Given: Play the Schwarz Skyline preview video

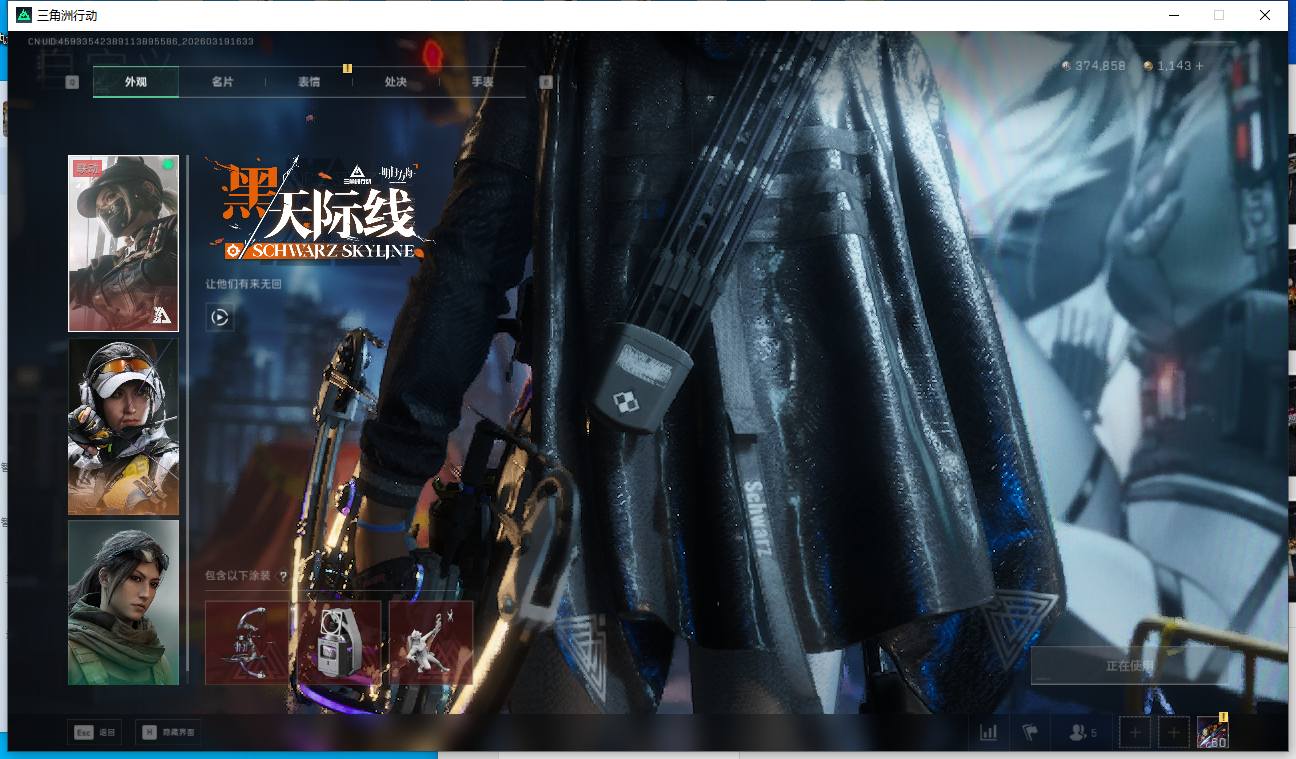Looking at the screenshot, I should 220,318.
